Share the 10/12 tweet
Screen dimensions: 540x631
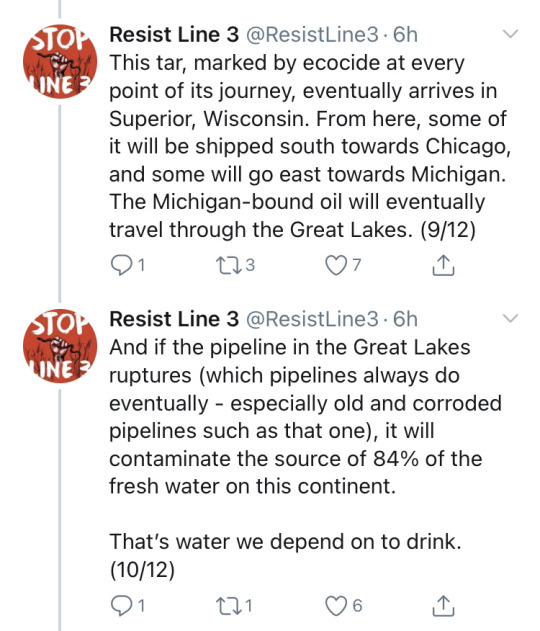click(x=443, y=606)
